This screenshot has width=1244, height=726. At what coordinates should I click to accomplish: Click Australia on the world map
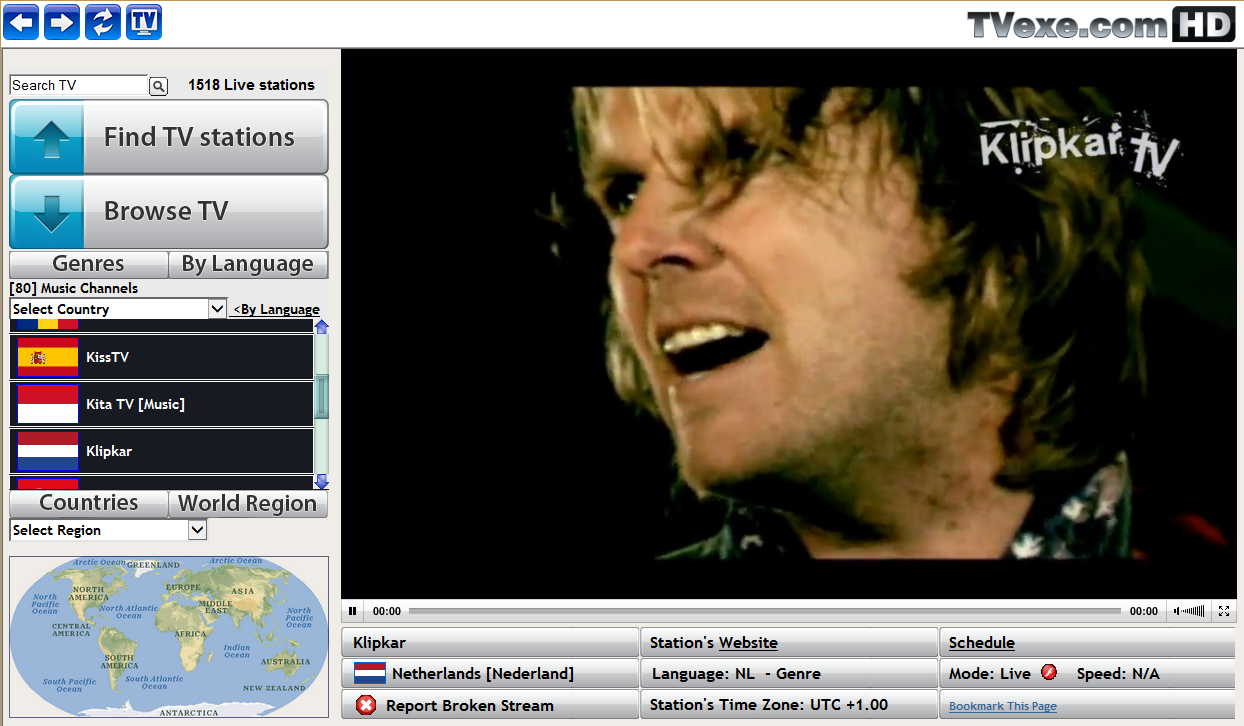pos(285,661)
